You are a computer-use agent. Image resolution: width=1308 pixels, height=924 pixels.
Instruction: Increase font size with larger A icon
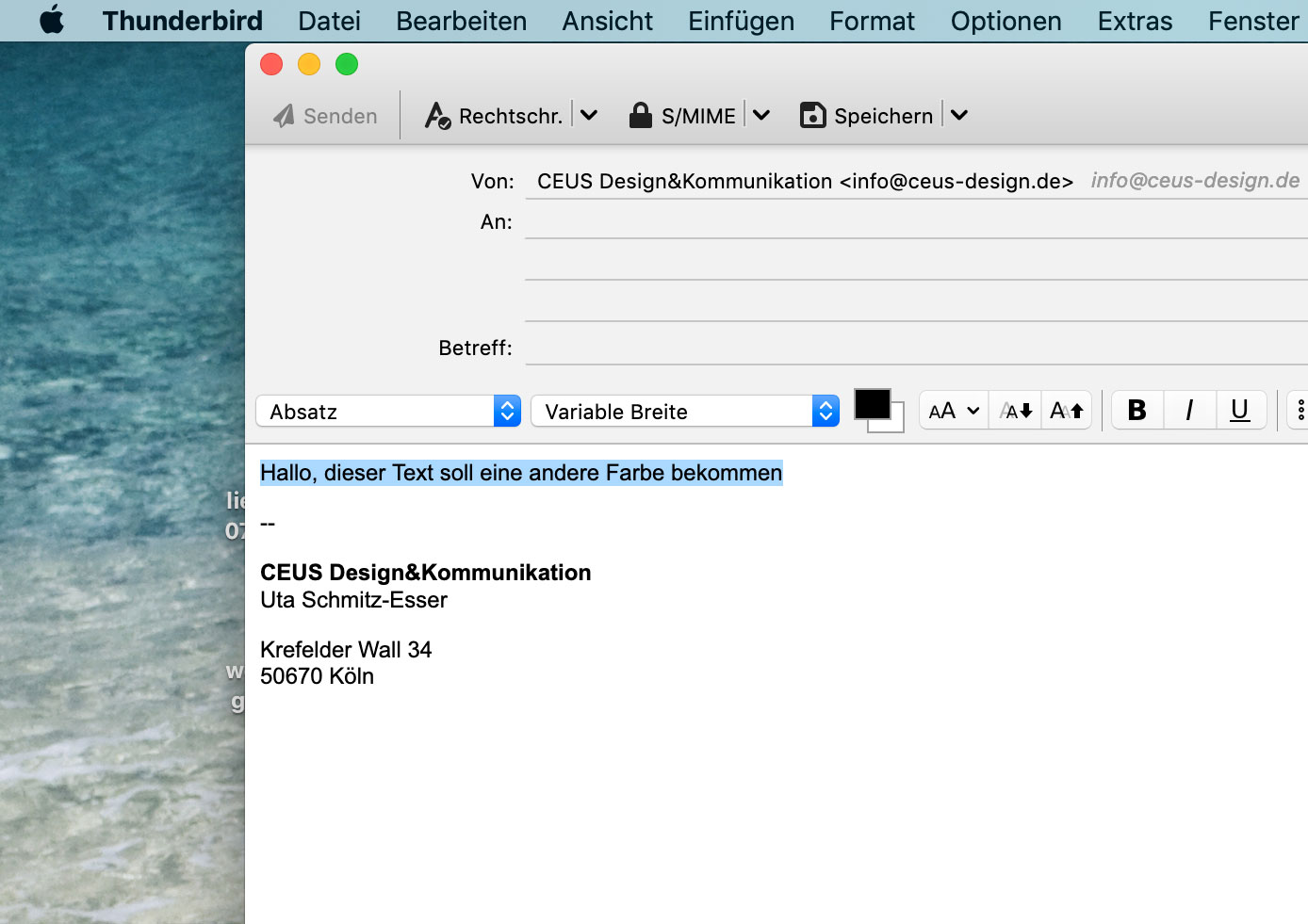1067,411
